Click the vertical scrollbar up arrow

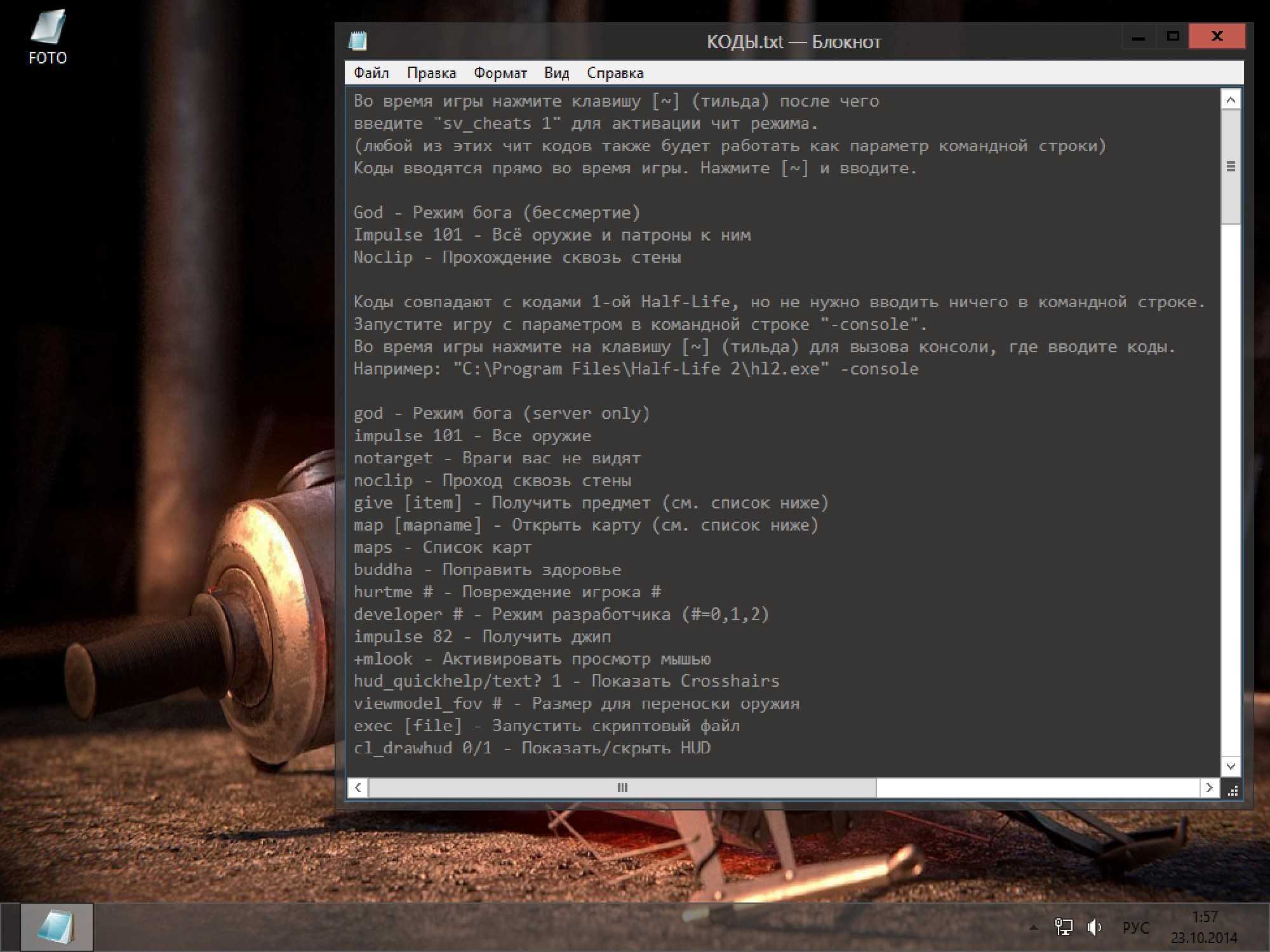(1231, 100)
